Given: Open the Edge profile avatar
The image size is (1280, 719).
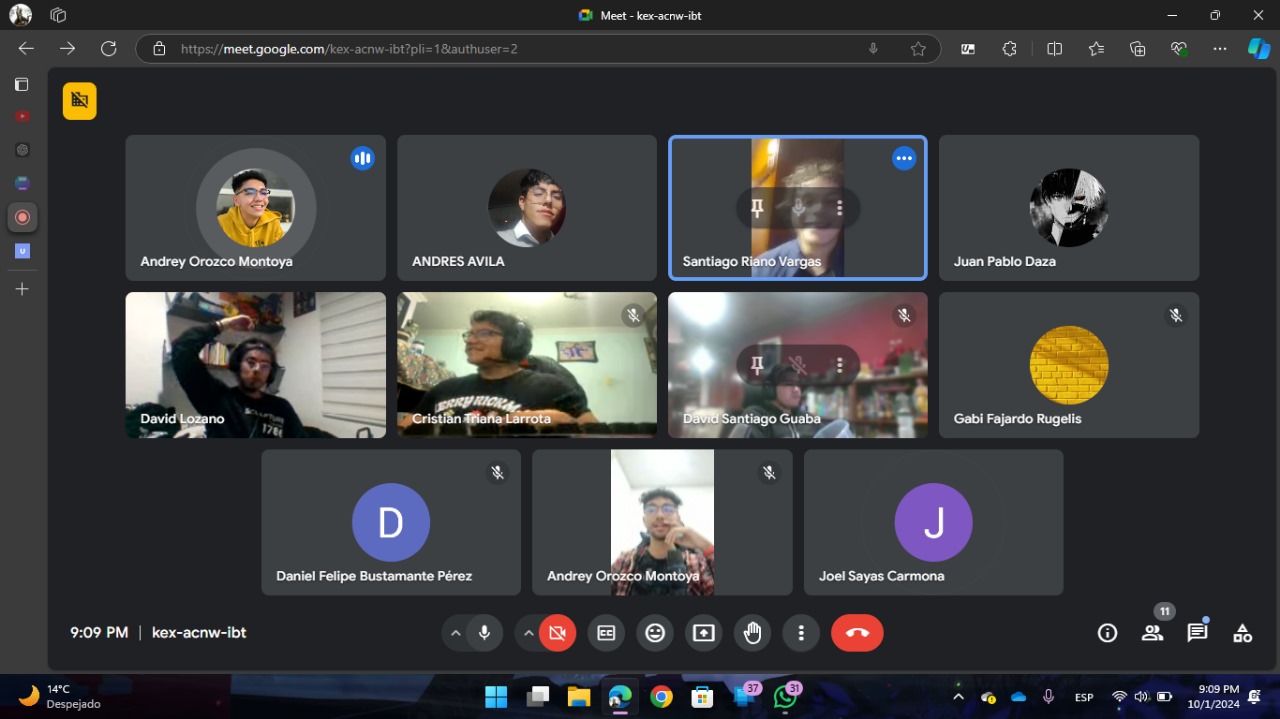Looking at the screenshot, I should coord(20,15).
